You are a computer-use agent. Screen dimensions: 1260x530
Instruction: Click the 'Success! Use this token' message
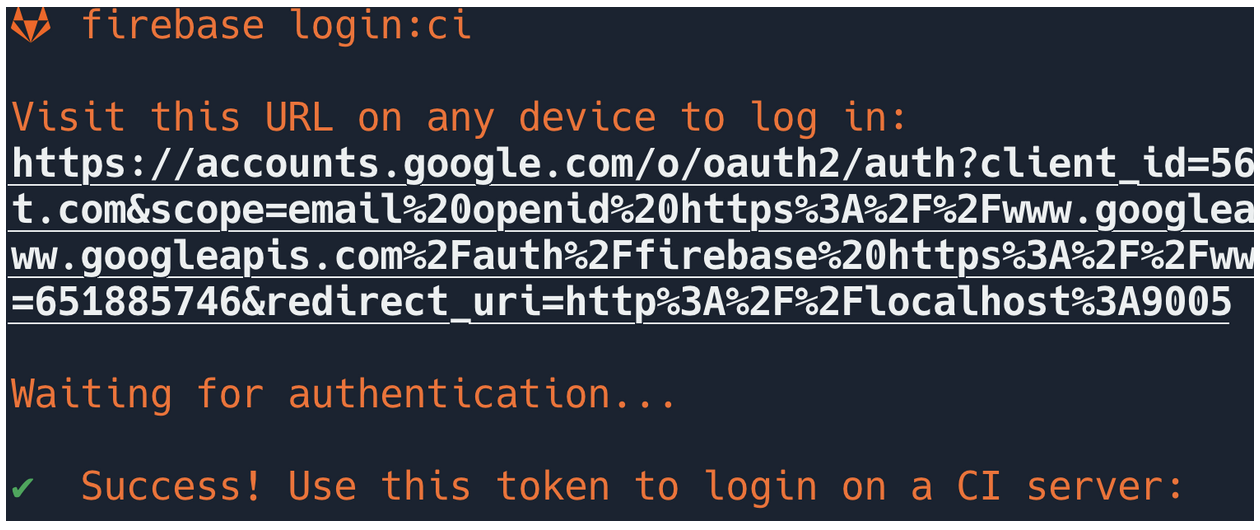coord(632,488)
